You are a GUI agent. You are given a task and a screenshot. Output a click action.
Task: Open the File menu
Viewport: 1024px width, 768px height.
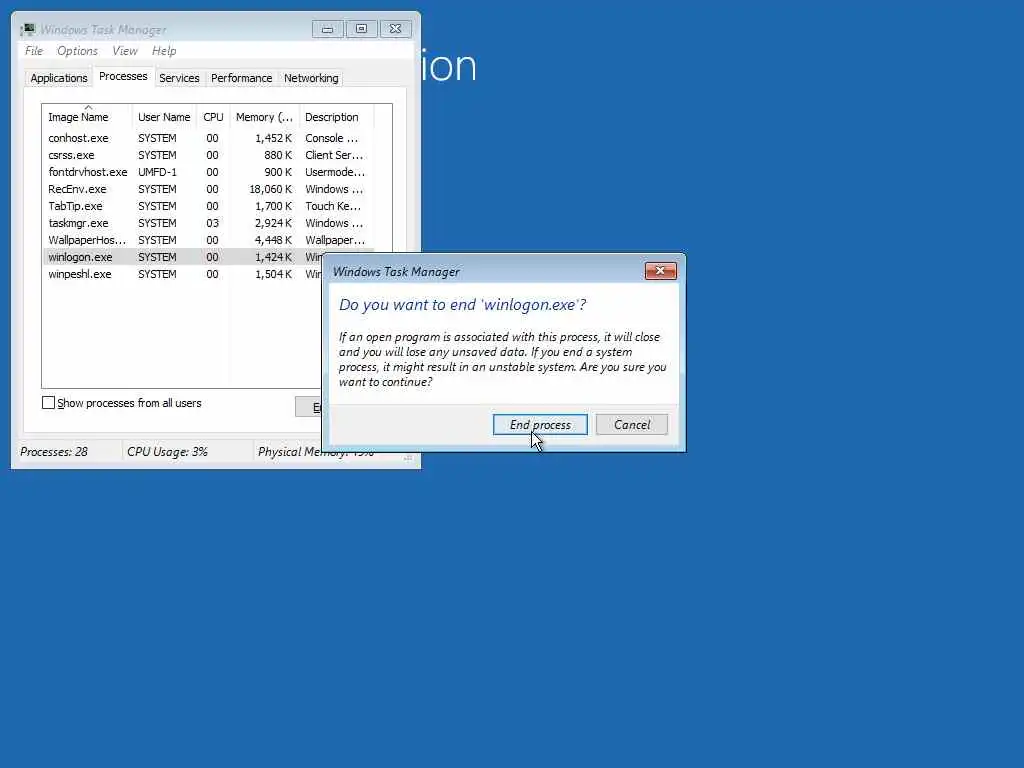[34, 51]
